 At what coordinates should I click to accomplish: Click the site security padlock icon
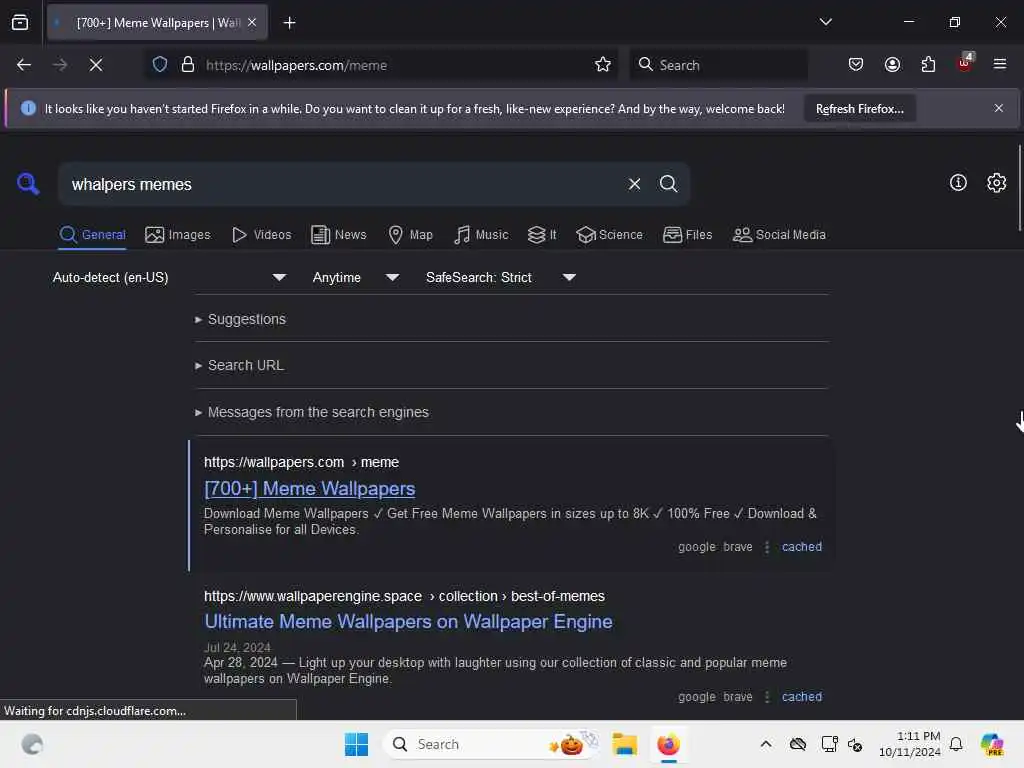coord(188,65)
